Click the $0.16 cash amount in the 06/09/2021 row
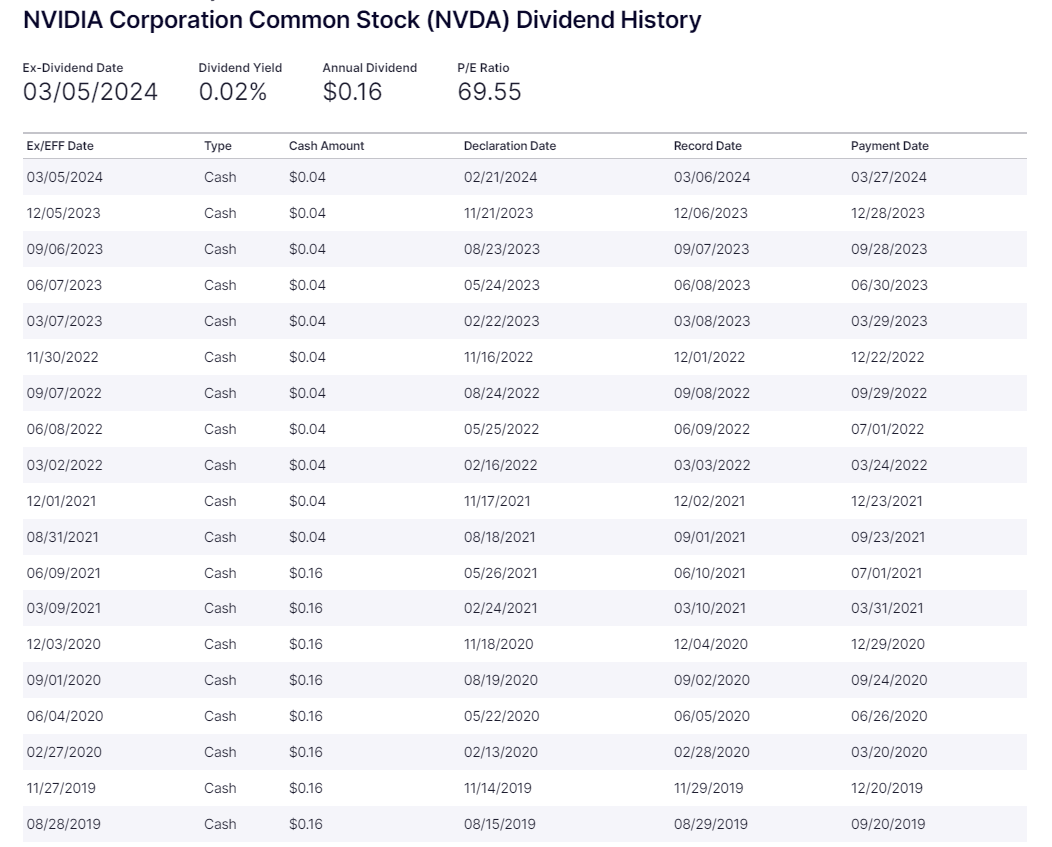 click(x=306, y=573)
